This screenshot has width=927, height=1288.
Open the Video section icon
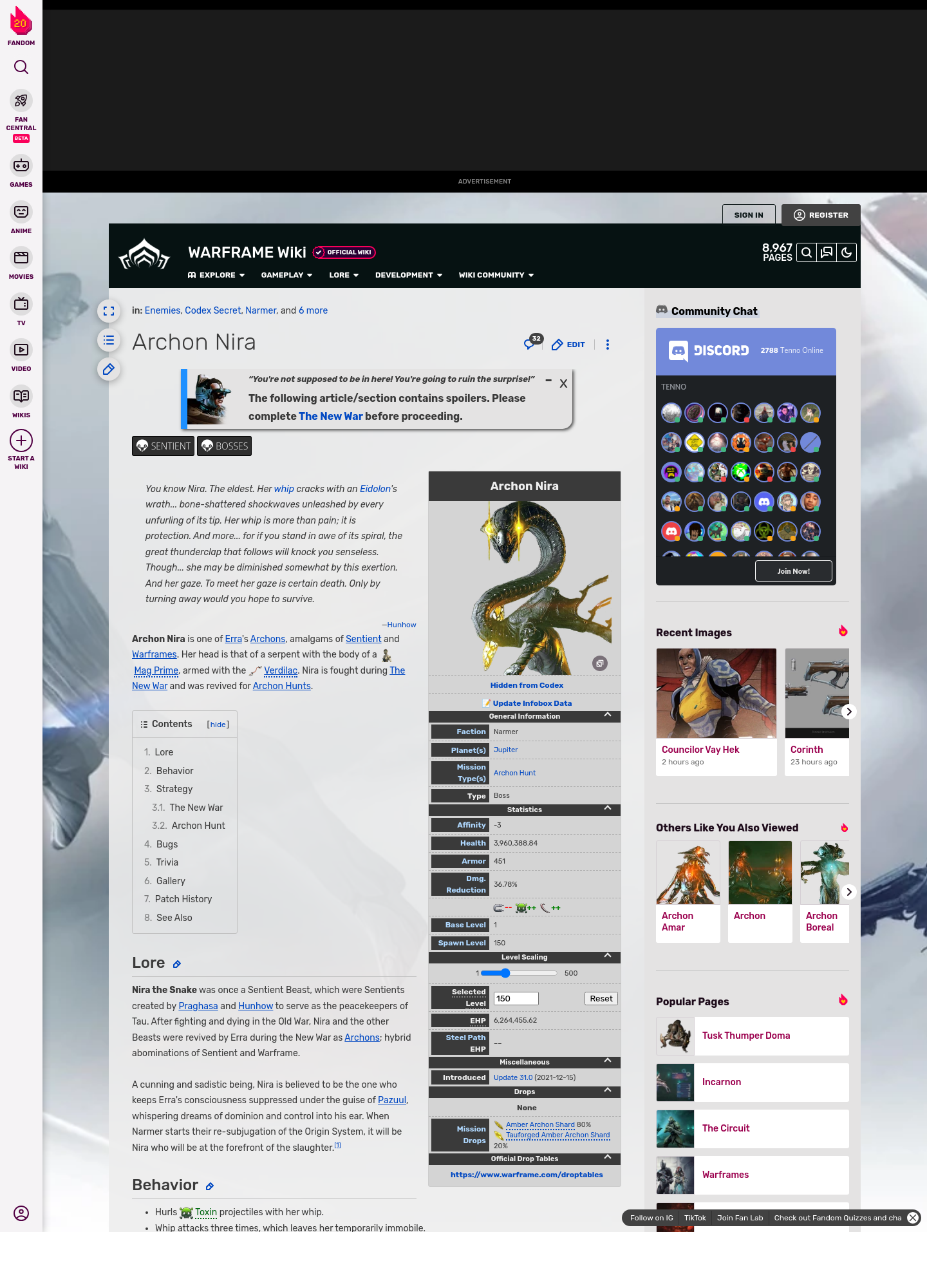(x=21, y=350)
